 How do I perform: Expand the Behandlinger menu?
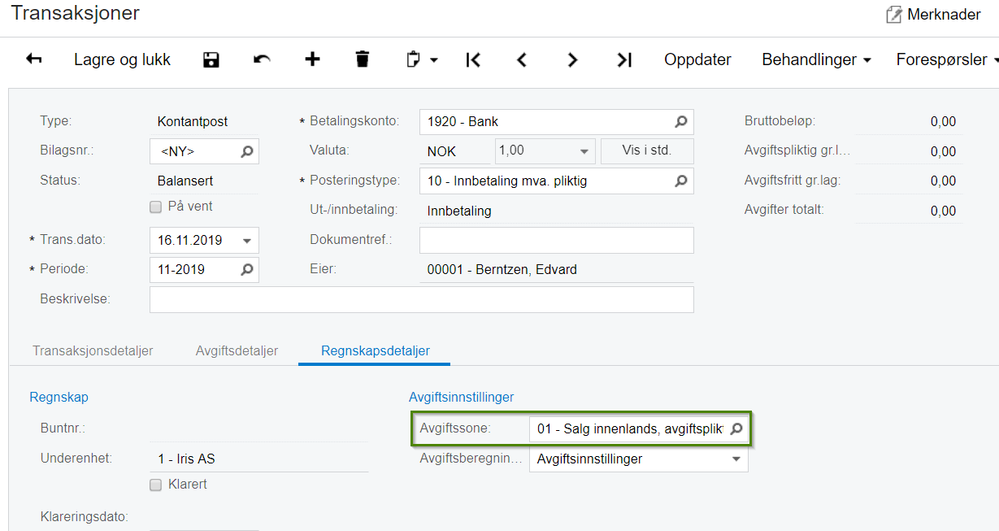(816, 60)
